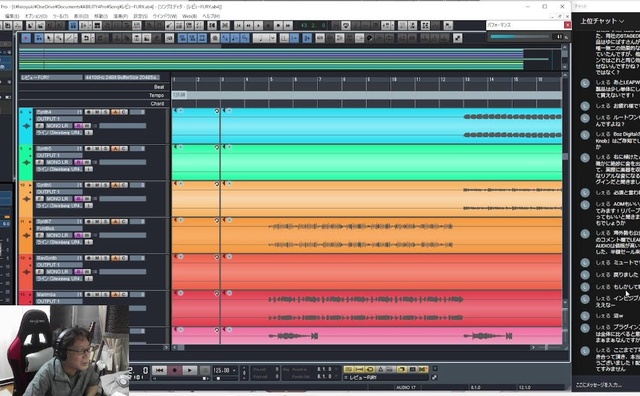Viewport: 640px width, 396px height.
Task: Click the undo icon in editor toolbar
Action: 86,38
